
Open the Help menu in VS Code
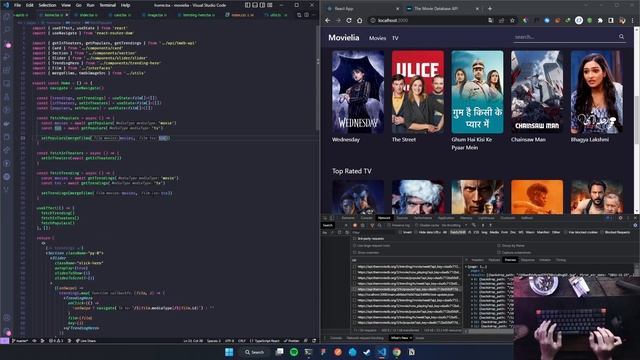point(125,5)
